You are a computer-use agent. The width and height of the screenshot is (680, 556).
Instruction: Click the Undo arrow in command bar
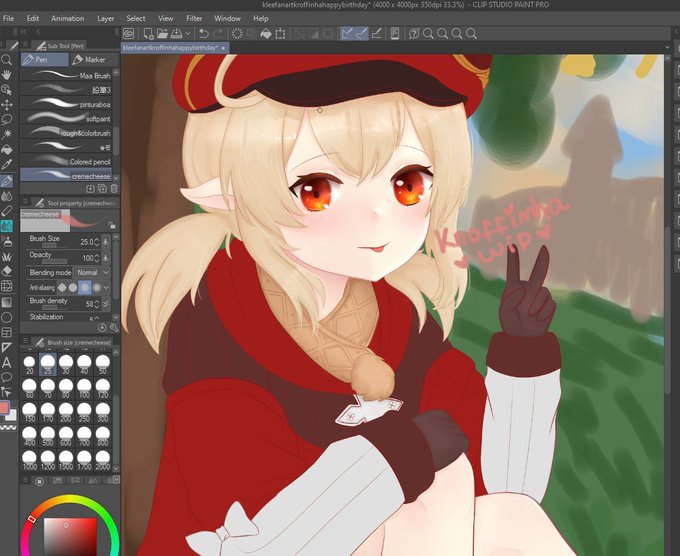[203, 33]
